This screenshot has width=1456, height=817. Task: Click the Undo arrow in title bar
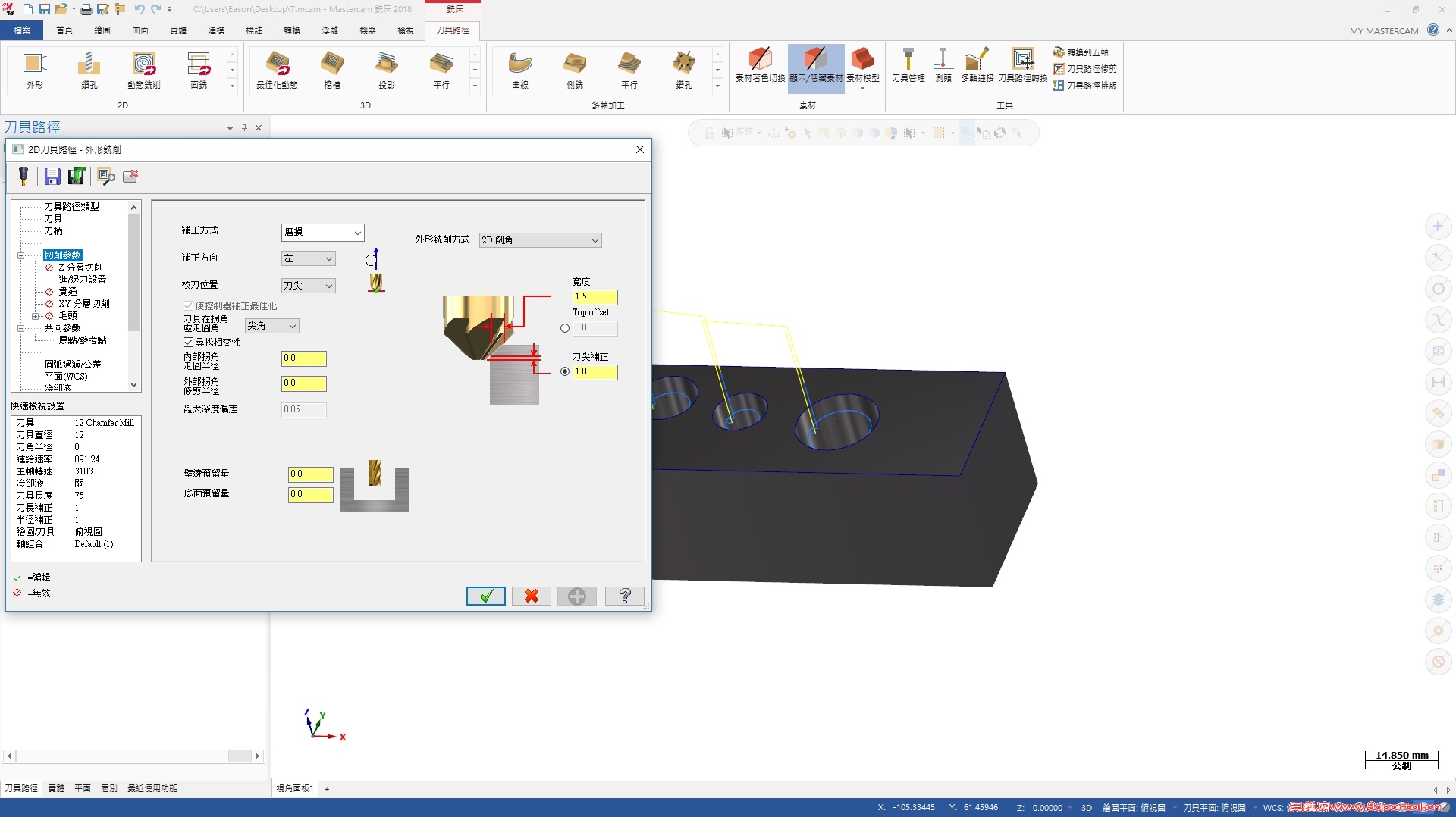pyautogui.click(x=140, y=9)
